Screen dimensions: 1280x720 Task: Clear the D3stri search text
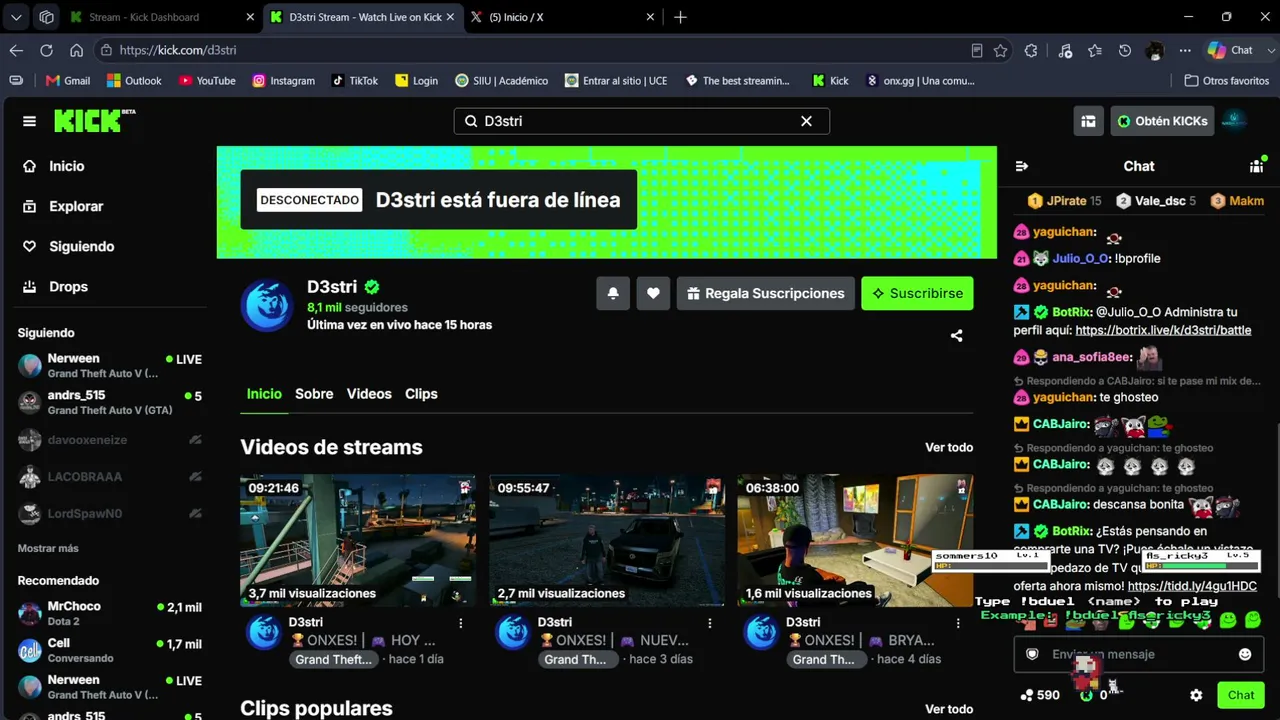[x=806, y=121]
